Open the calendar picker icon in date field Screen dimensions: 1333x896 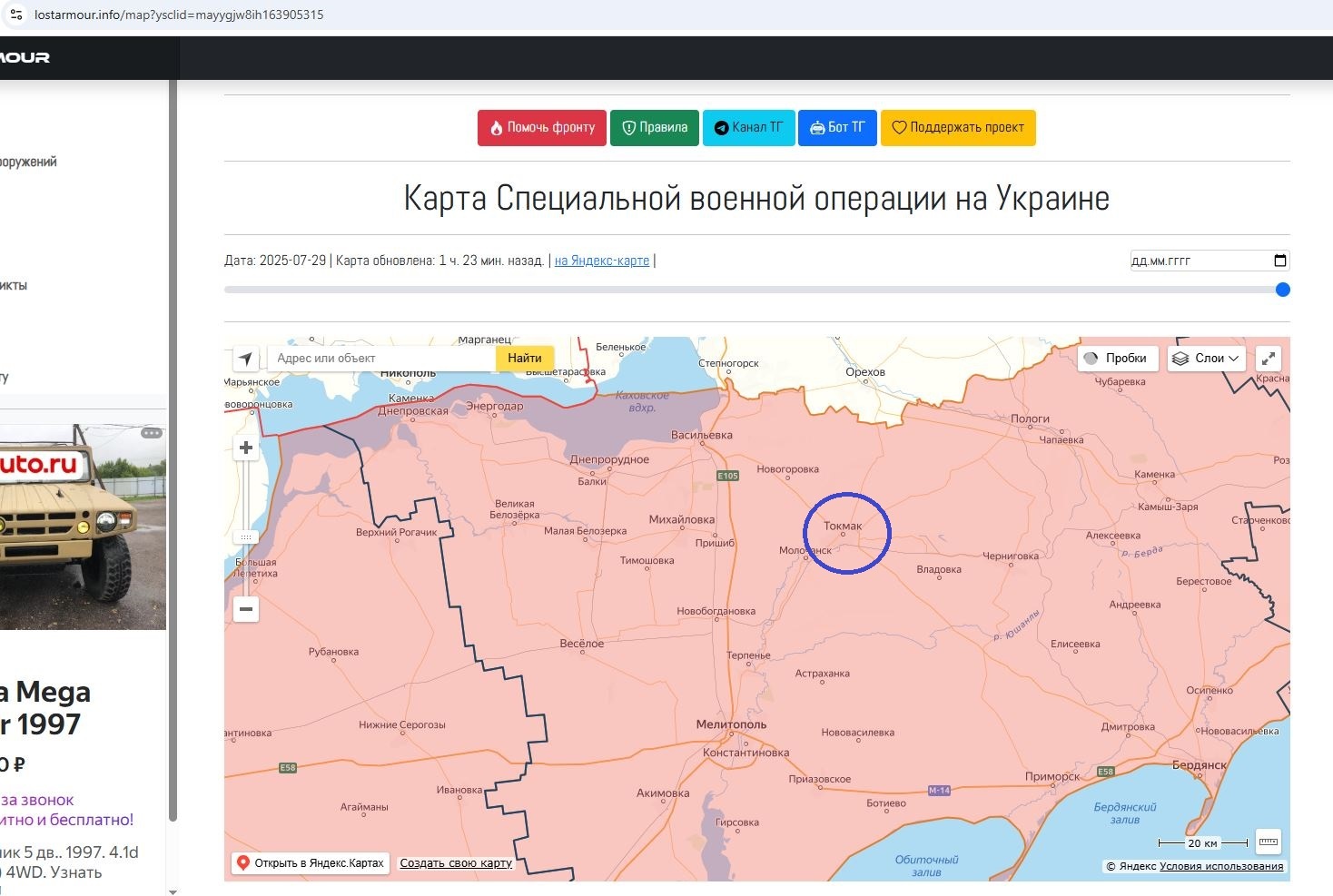point(1280,261)
